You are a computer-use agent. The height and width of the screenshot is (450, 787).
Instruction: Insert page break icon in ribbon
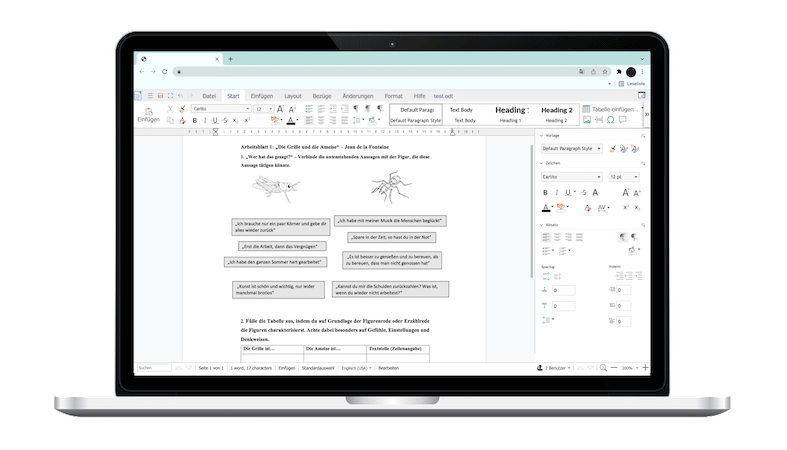(x=599, y=120)
